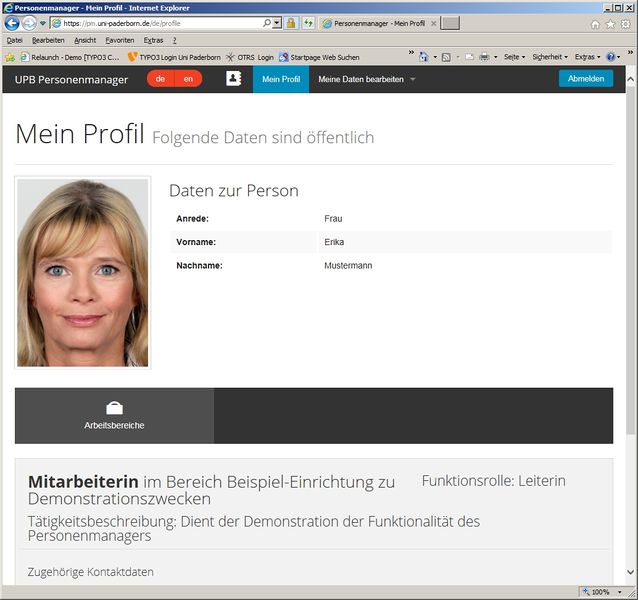Screen dimensions: 638x600
Task: Expand the printer options arrow
Action: tap(496, 57)
